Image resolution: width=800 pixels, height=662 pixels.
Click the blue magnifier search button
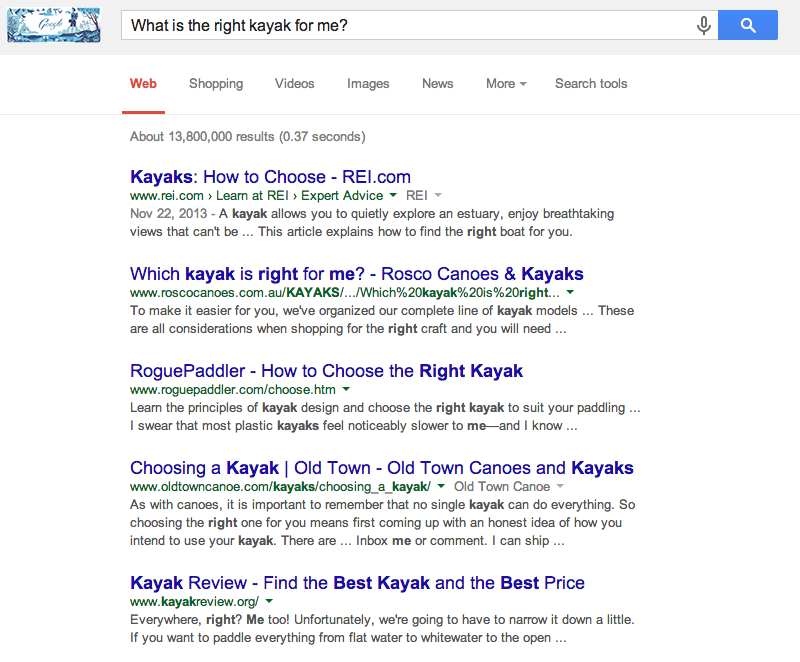[x=747, y=25]
